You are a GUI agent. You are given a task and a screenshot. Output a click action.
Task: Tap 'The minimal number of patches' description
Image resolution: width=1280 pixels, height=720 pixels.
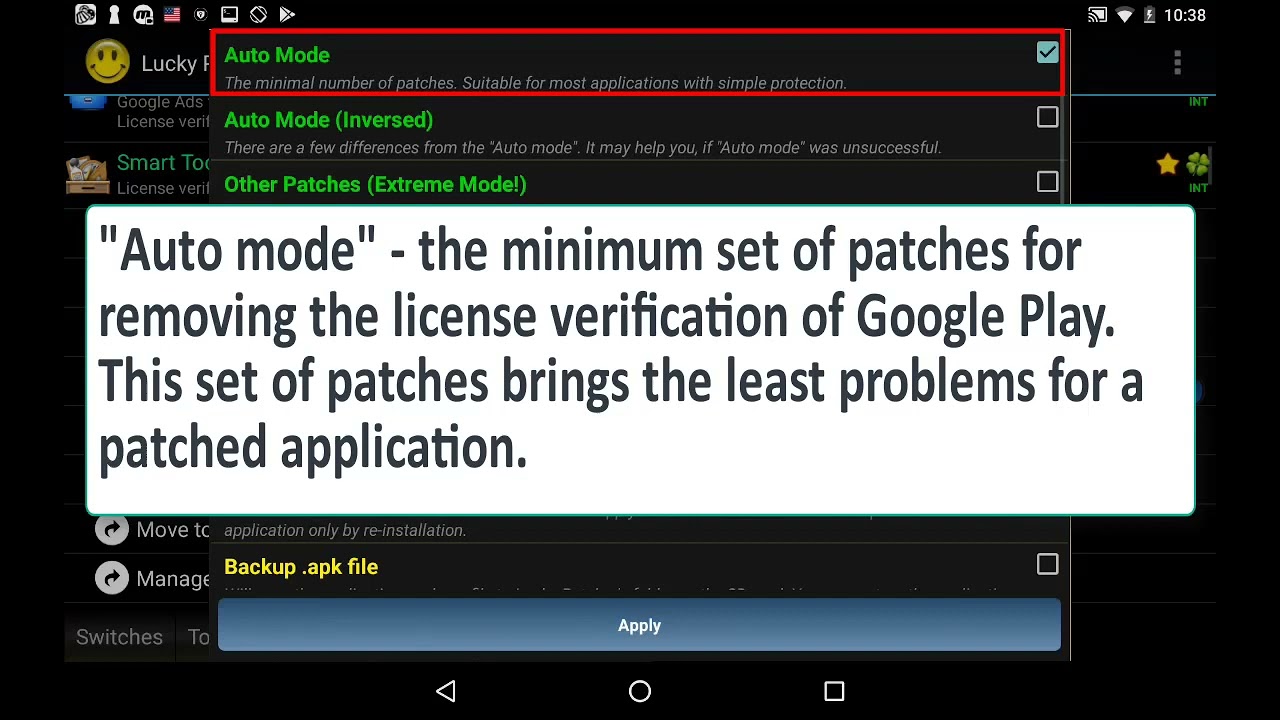click(535, 83)
